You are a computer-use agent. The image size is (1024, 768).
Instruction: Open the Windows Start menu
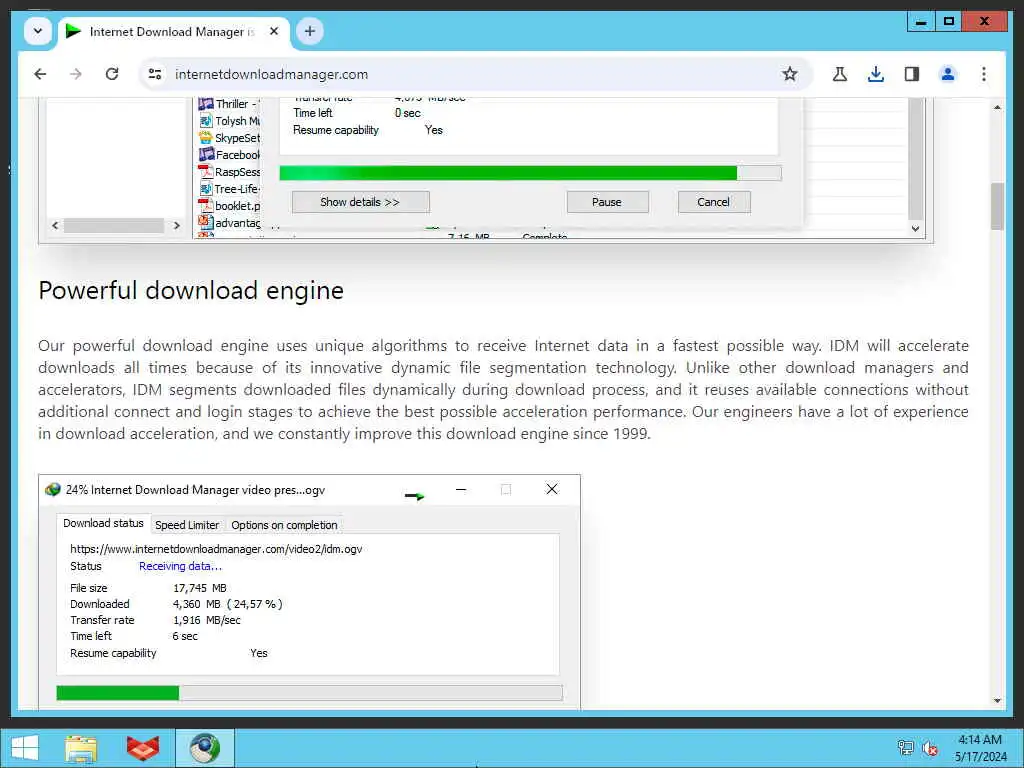[24, 748]
